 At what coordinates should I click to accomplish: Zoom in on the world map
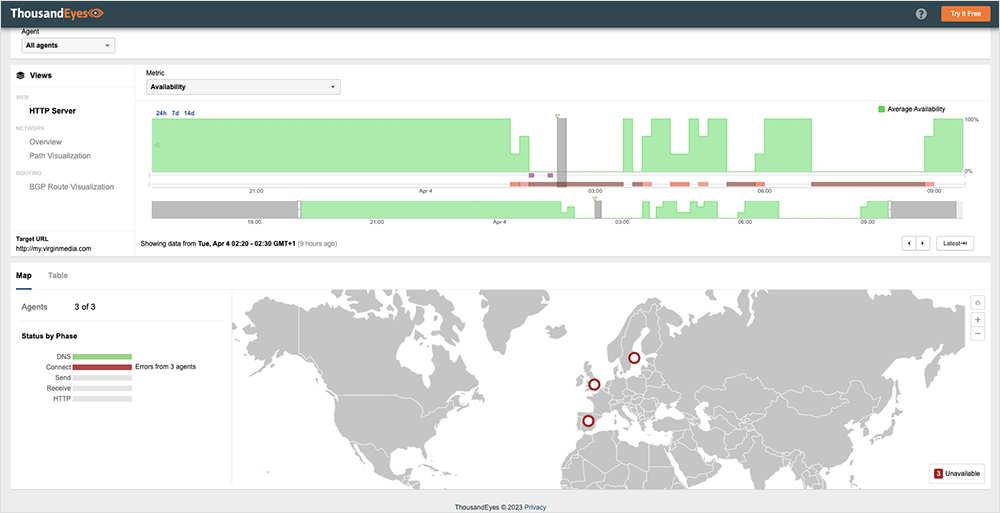[x=977, y=319]
